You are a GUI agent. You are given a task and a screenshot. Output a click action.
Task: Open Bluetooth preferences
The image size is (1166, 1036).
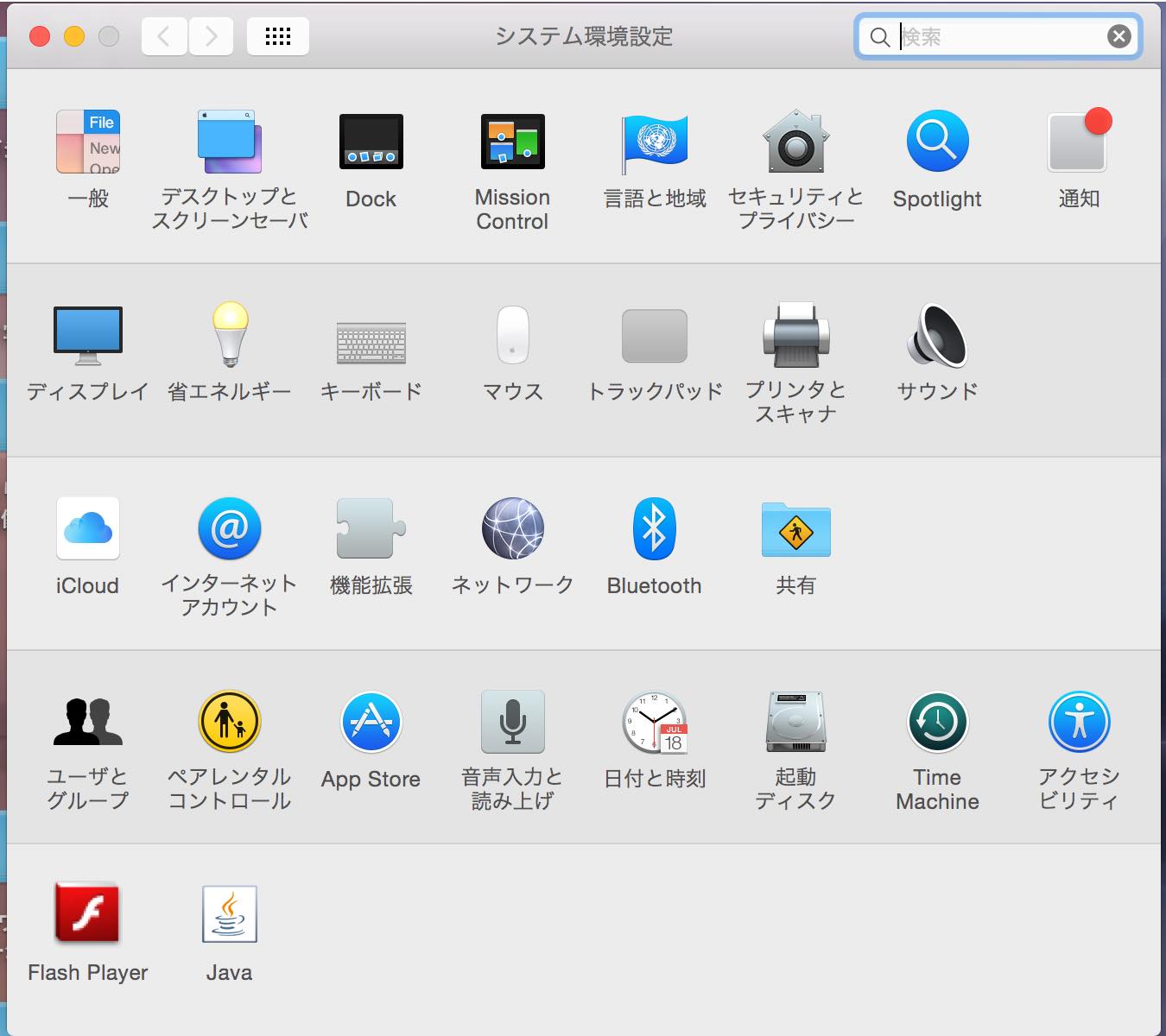tap(655, 528)
